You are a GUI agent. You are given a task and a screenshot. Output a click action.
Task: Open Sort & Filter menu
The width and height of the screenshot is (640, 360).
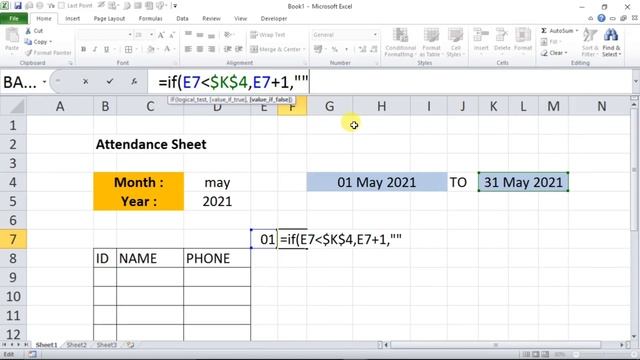589,42
